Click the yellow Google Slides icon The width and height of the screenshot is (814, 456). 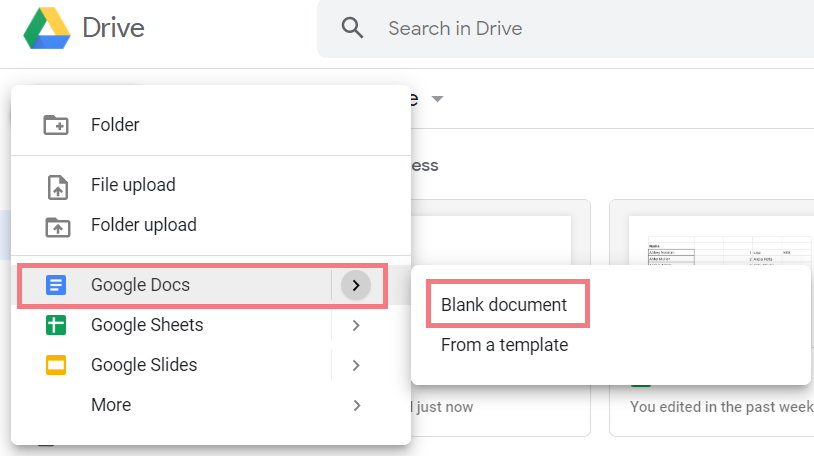[x=56, y=365]
